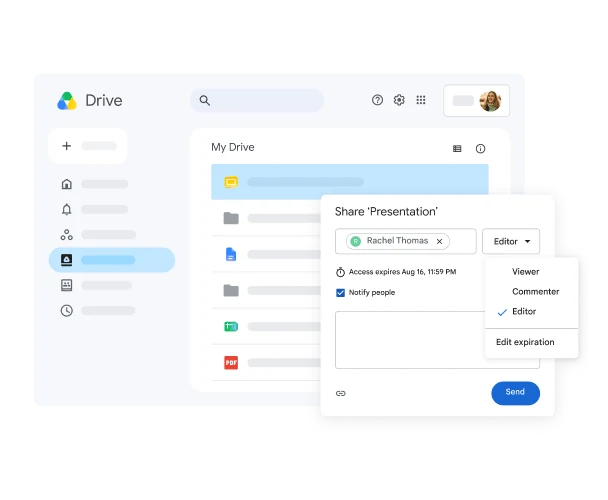Viewport: 608px width, 500px height.
Task: Remove Rachel Thomas chip with X
Action: [x=439, y=241]
